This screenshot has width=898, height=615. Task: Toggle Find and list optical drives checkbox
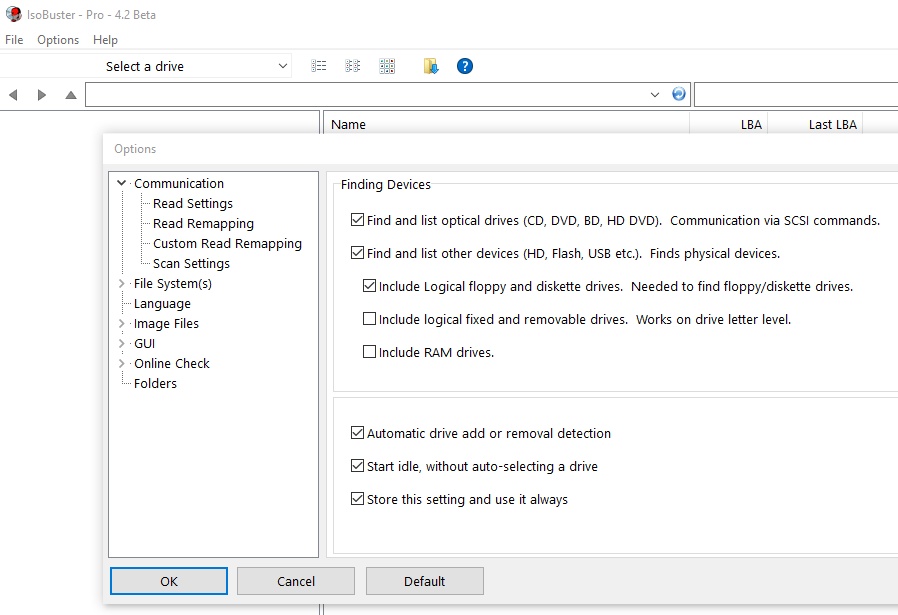point(357,220)
